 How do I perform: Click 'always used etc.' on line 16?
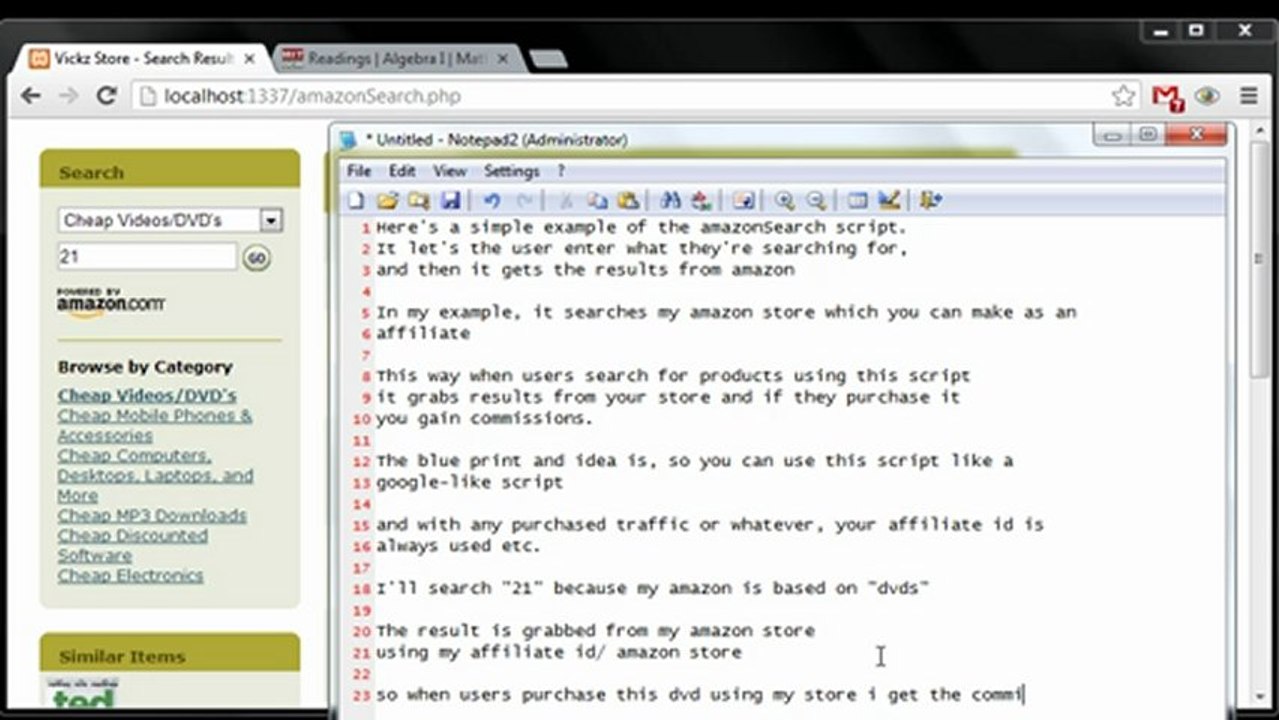click(x=458, y=546)
